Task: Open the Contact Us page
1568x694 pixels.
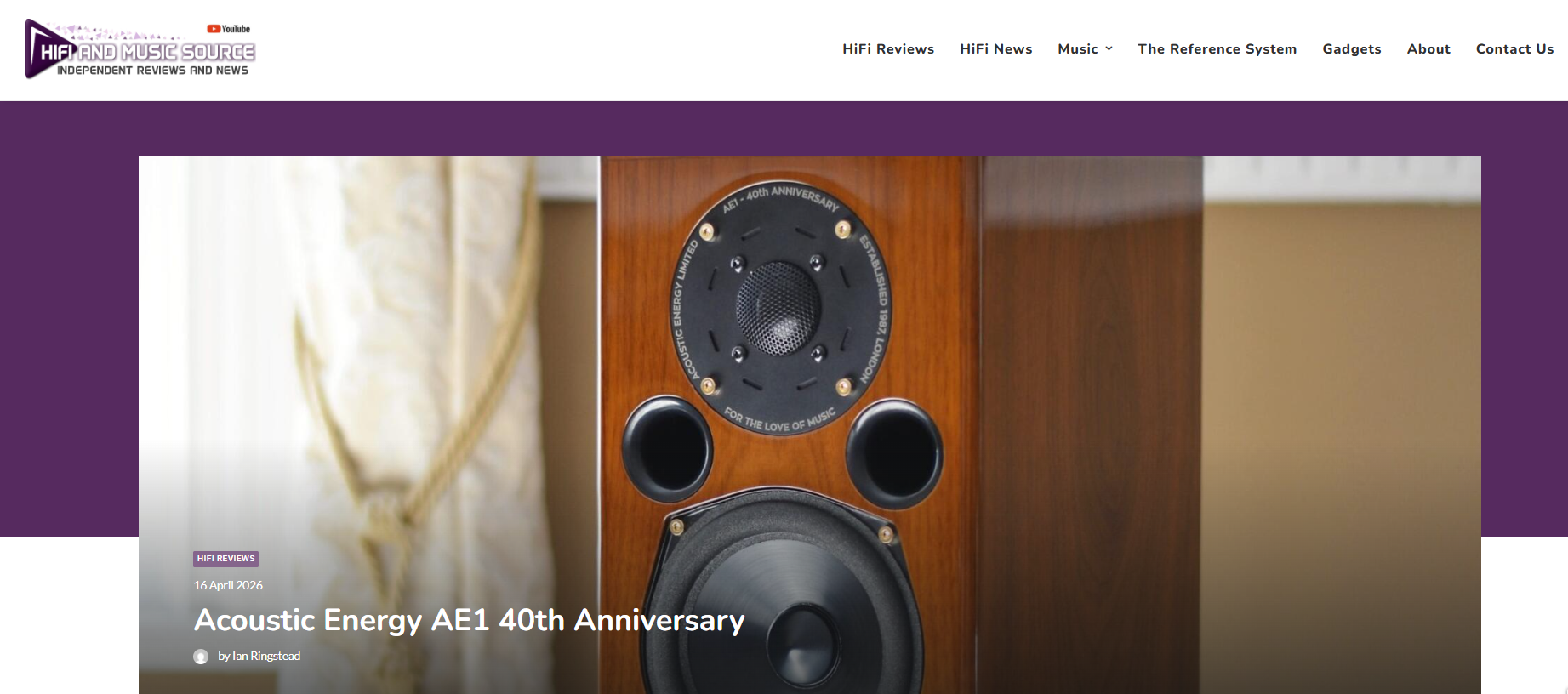Action: point(1515,49)
